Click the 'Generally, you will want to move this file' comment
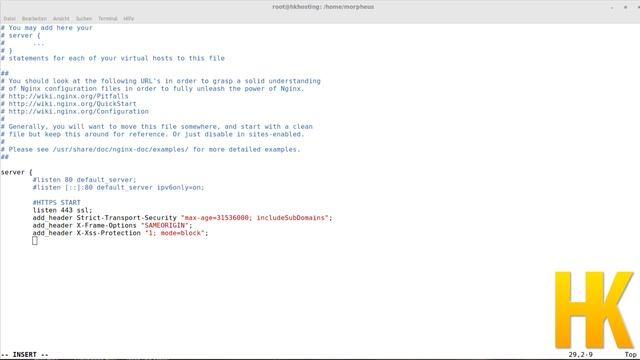 pyautogui.click(x=157, y=127)
